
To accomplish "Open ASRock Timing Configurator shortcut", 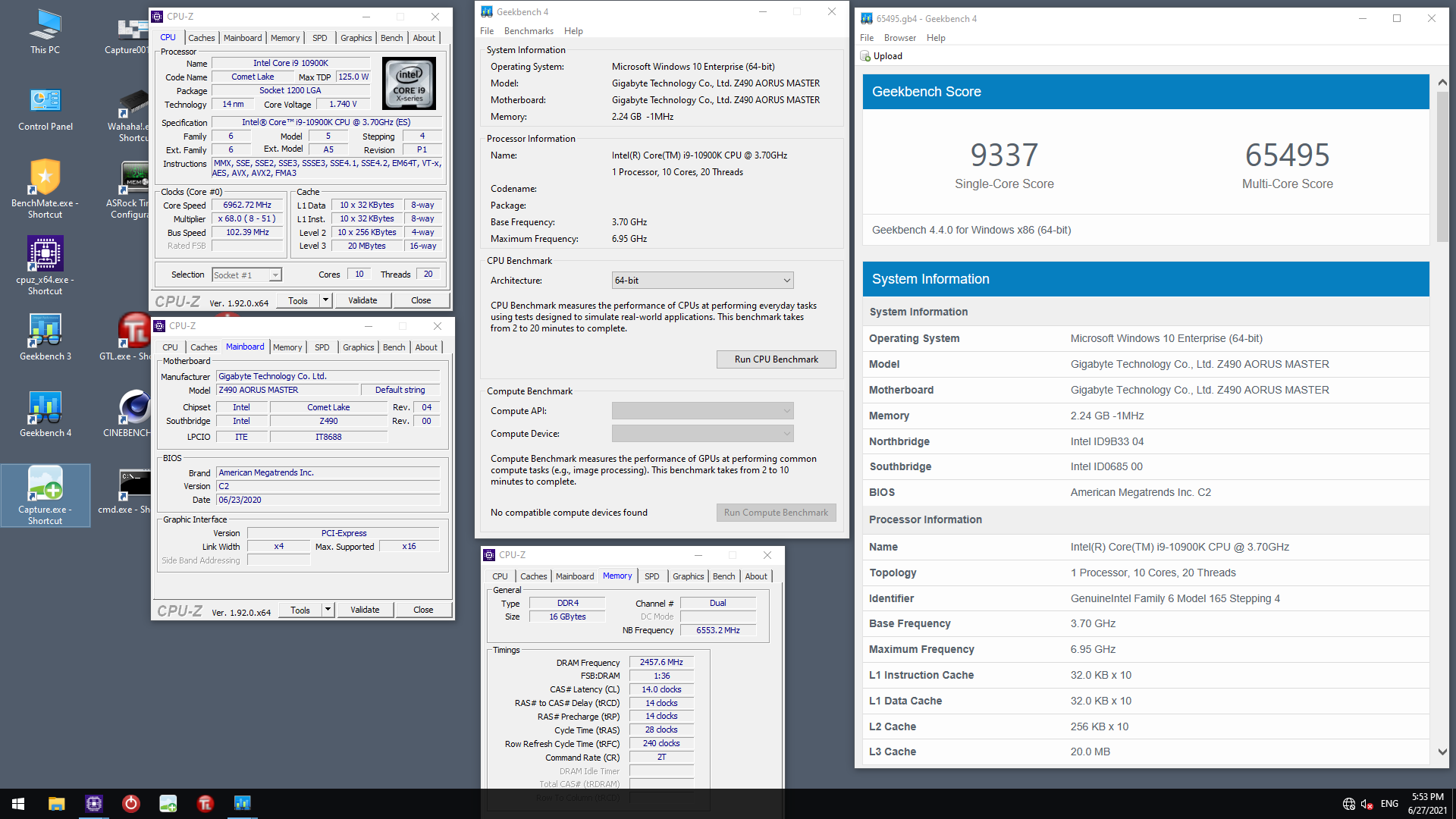I will coord(127,190).
